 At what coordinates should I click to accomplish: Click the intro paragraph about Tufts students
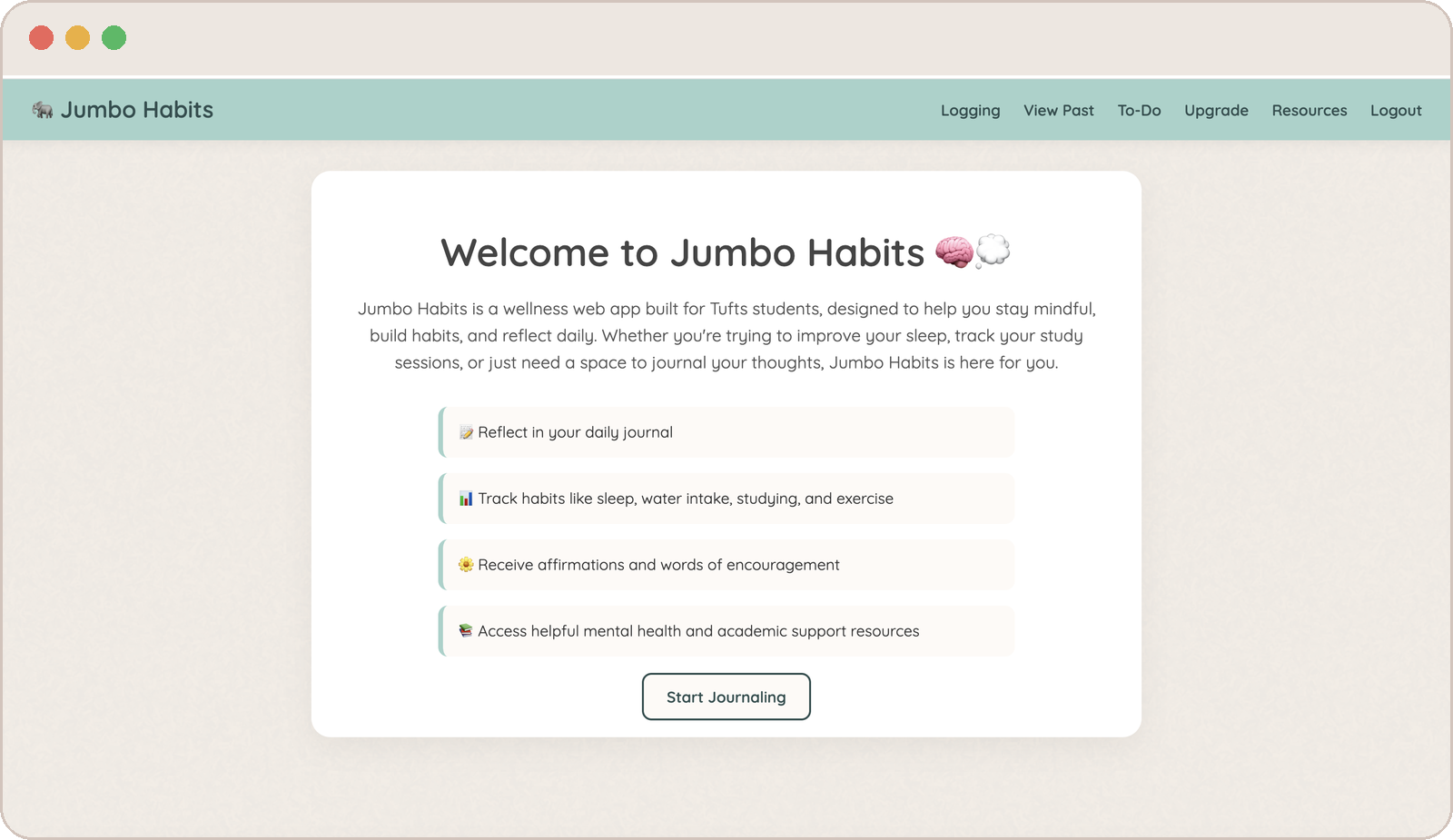pos(726,336)
